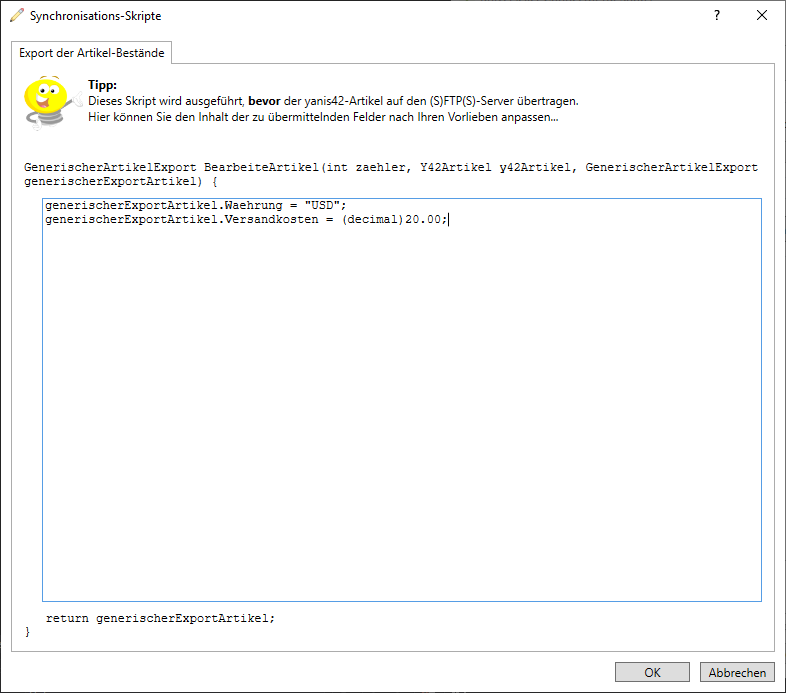Click the bold Tipp: heading
The width and height of the screenshot is (786, 693).
coord(102,86)
